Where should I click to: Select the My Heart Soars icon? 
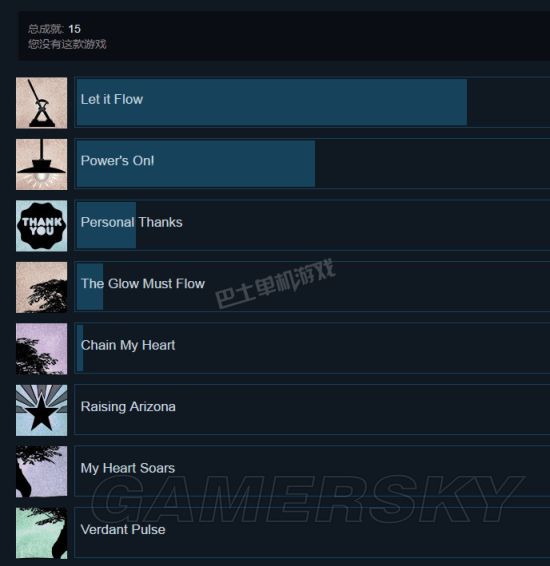pyautogui.click(x=42, y=471)
